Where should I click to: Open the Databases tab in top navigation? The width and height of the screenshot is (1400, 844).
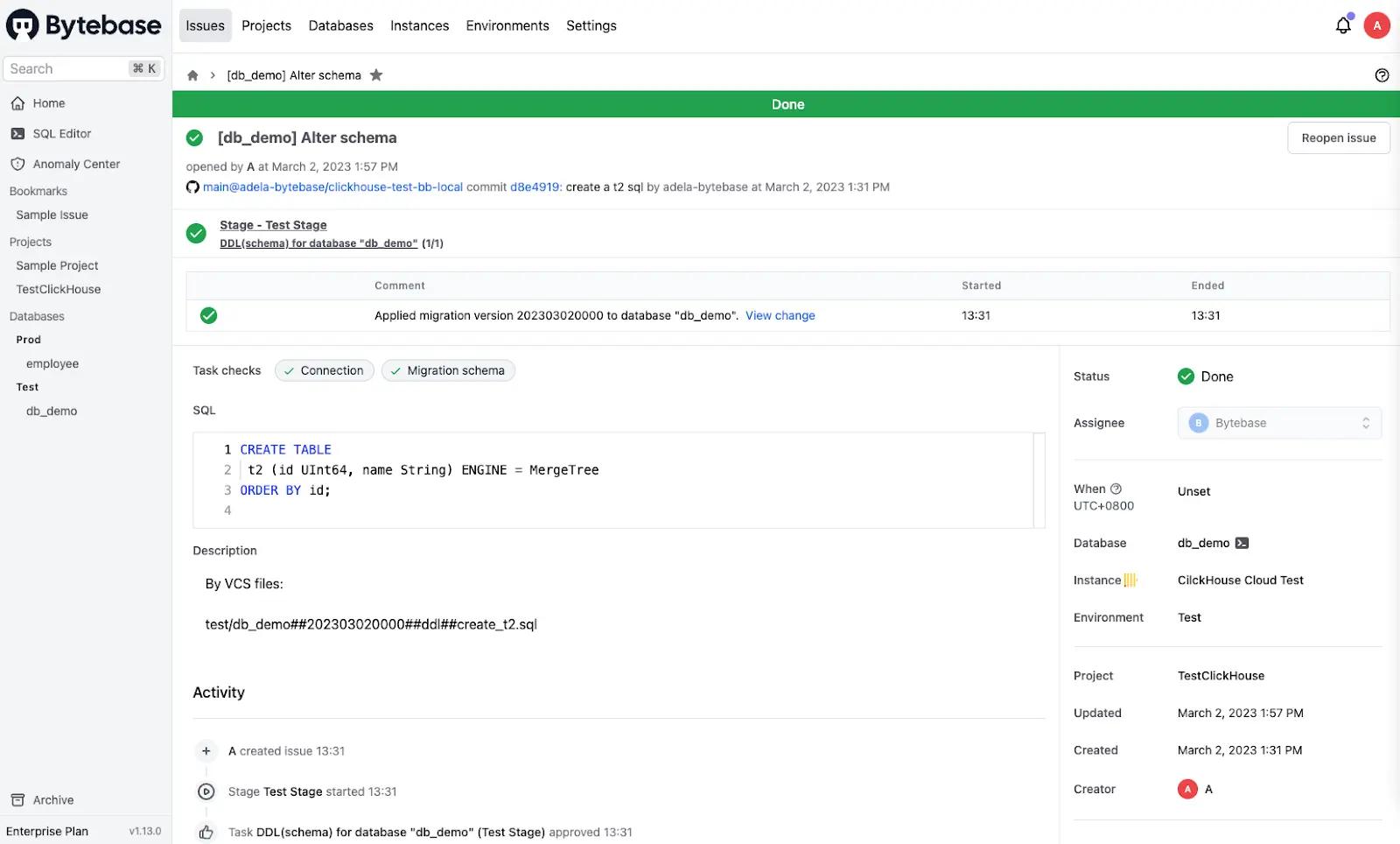(340, 26)
